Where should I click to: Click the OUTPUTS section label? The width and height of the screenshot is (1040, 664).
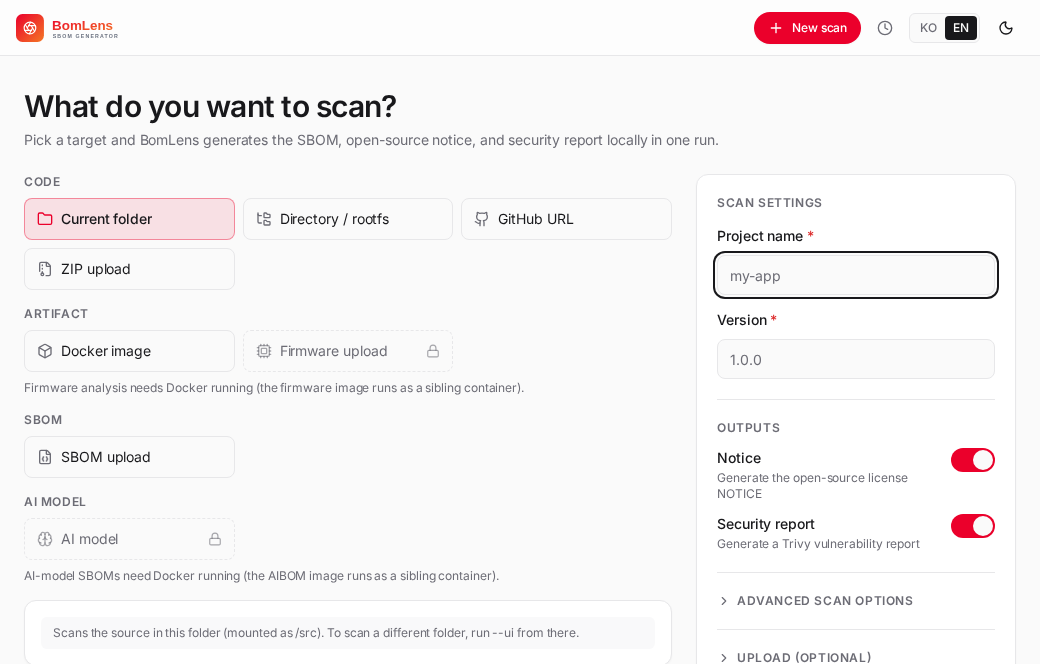click(x=748, y=428)
